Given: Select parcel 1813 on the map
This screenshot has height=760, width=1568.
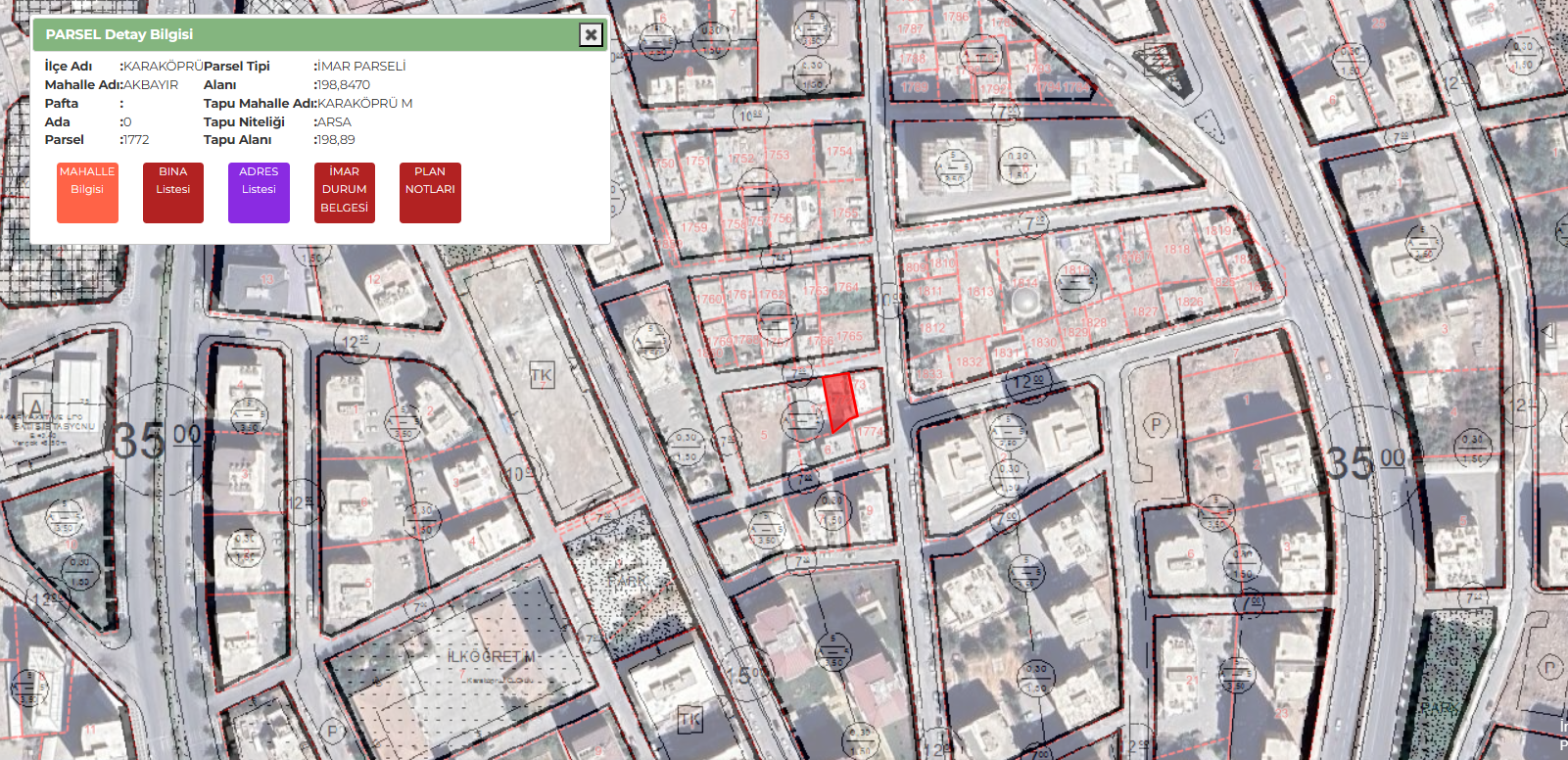Looking at the screenshot, I should click(979, 292).
